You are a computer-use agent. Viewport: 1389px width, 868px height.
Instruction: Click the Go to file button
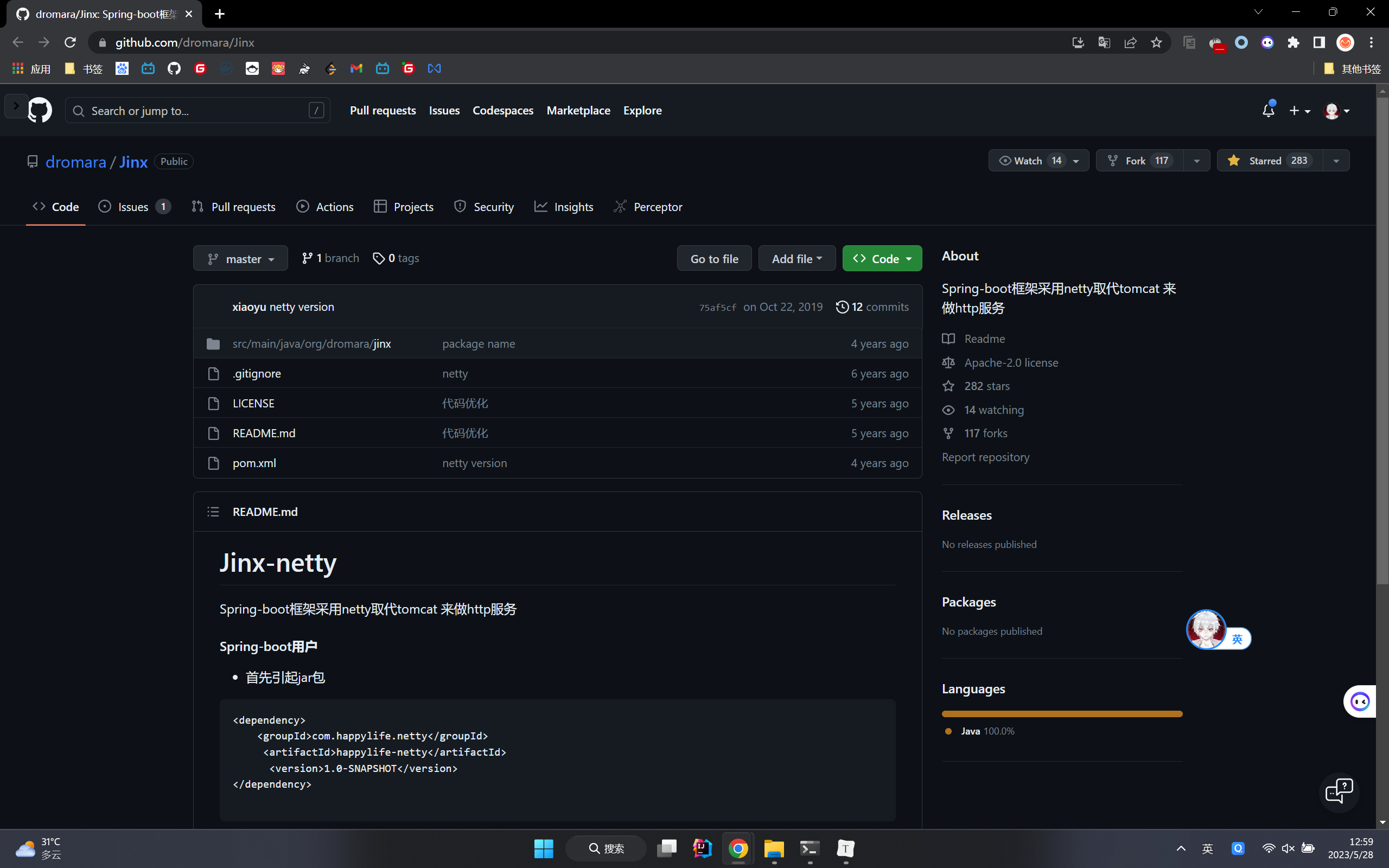[x=714, y=259]
